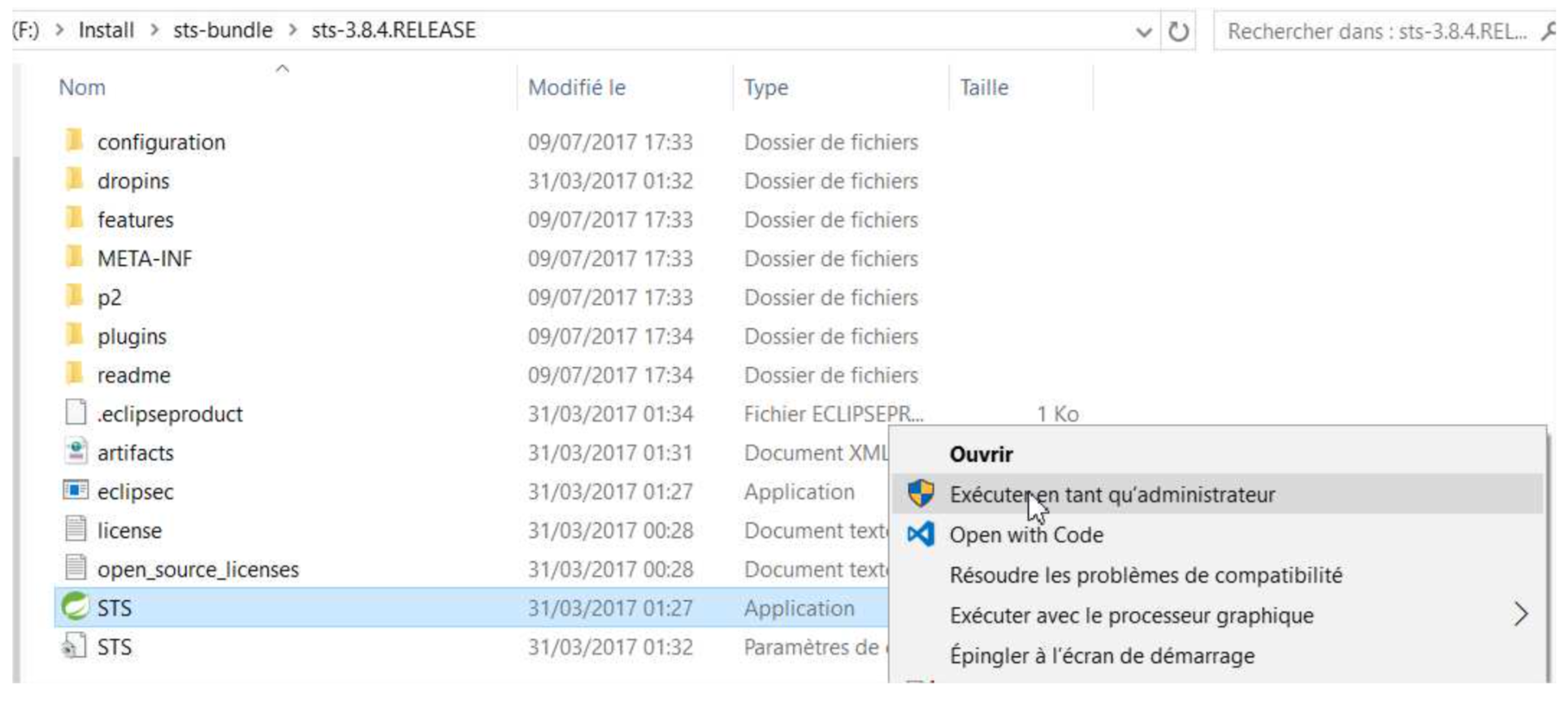Image resolution: width=1568 pixels, height=713 pixels.
Task: Click the STS Spring application icon
Action: [x=76, y=607]
